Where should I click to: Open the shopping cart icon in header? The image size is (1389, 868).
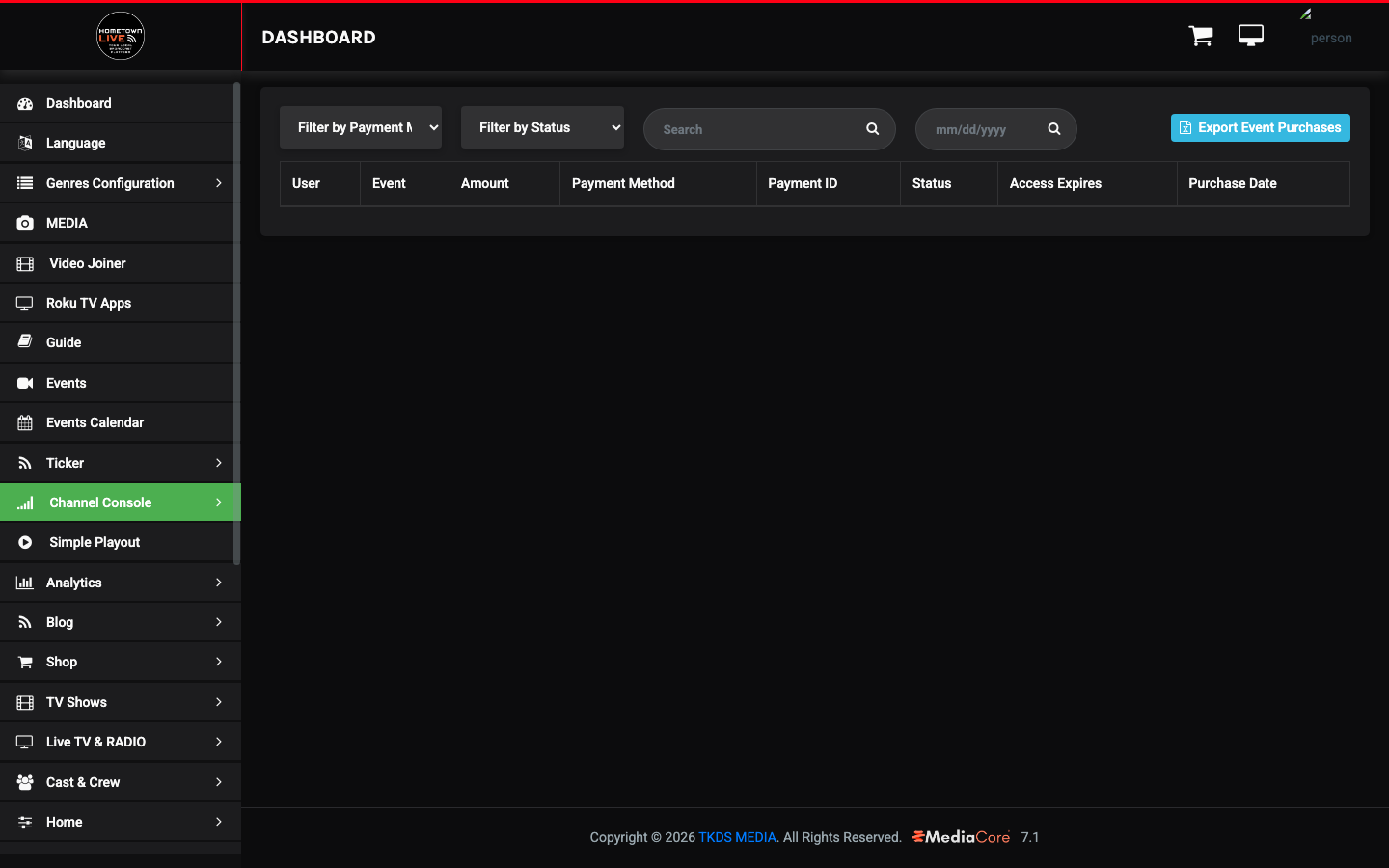point(1201,36)
